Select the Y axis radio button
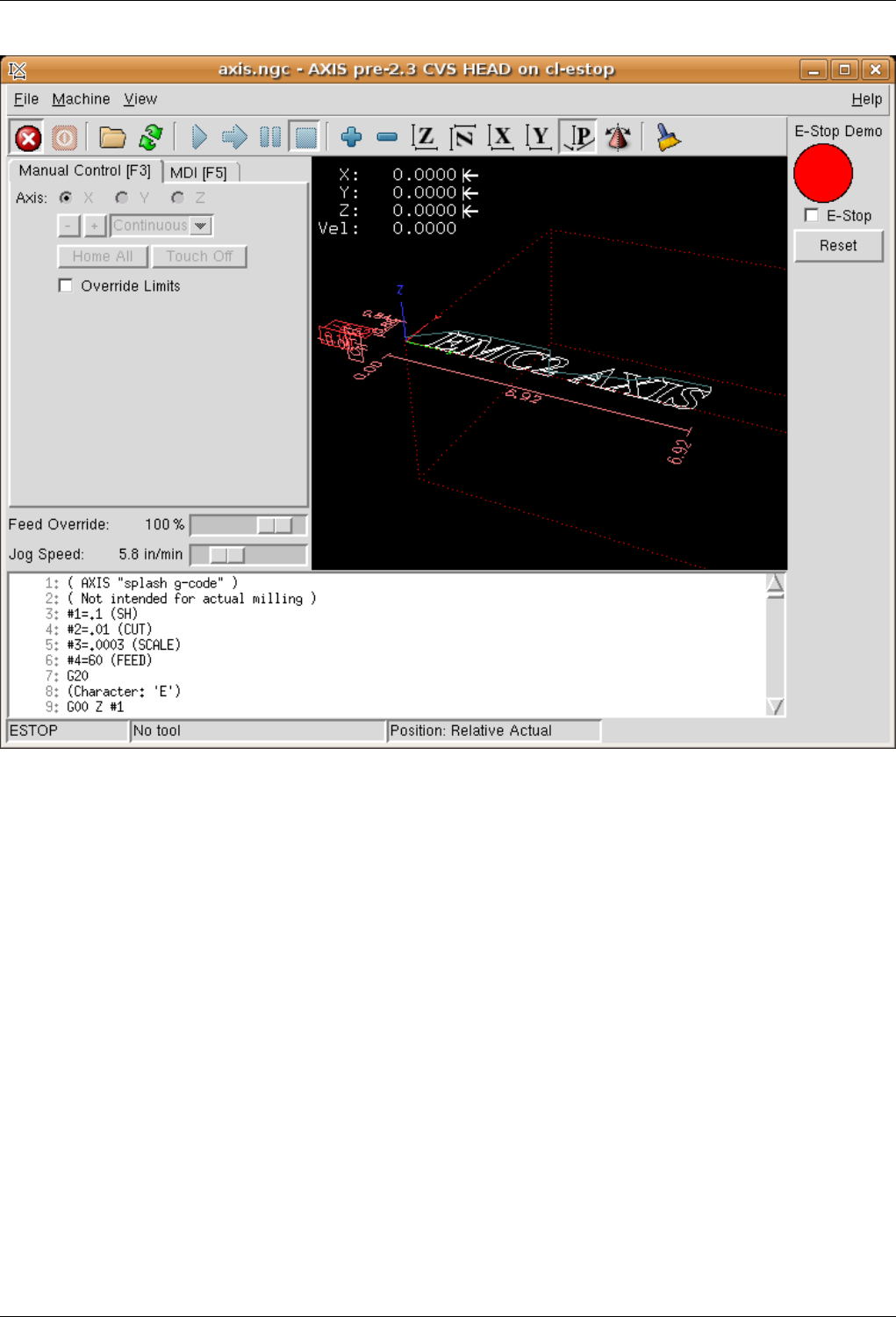Viewport: 896px width, 1317px height. [x=122, y=198]
